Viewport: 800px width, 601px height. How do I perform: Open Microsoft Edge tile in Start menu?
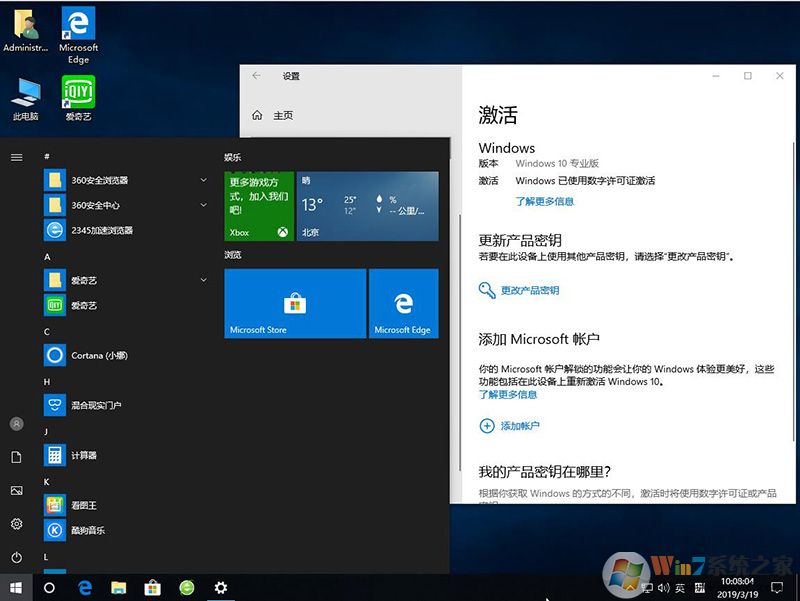[404, 304]
